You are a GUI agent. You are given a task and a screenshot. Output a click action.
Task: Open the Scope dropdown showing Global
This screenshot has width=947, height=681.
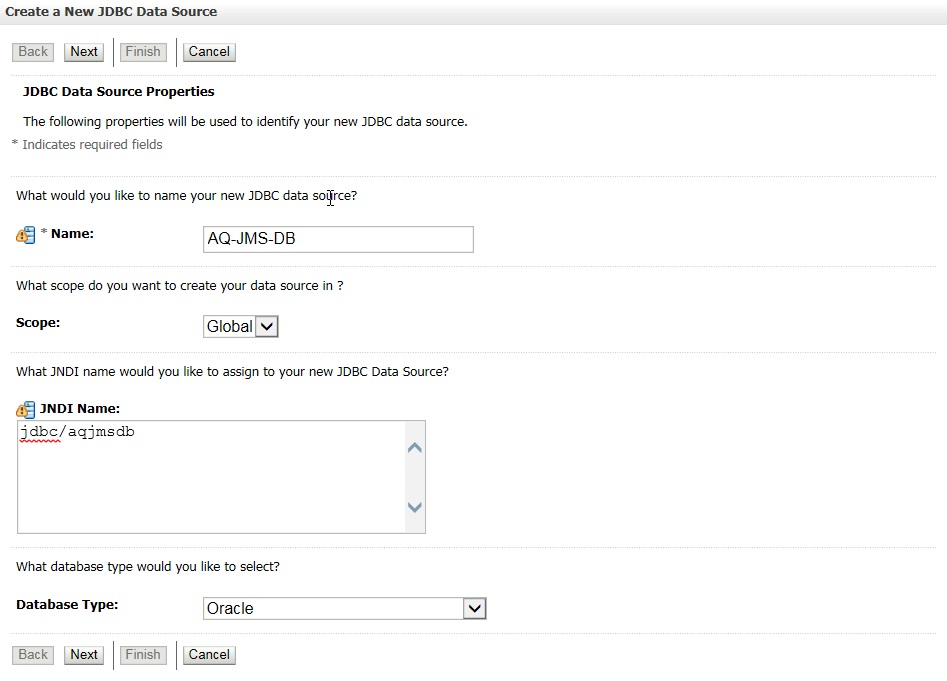240,327
